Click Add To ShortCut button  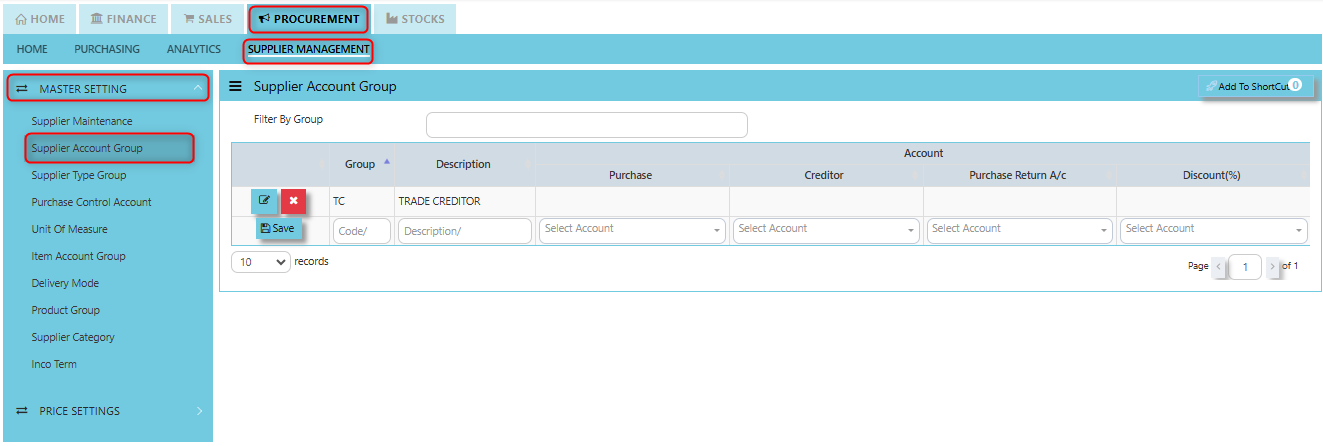coord(1256,87)
